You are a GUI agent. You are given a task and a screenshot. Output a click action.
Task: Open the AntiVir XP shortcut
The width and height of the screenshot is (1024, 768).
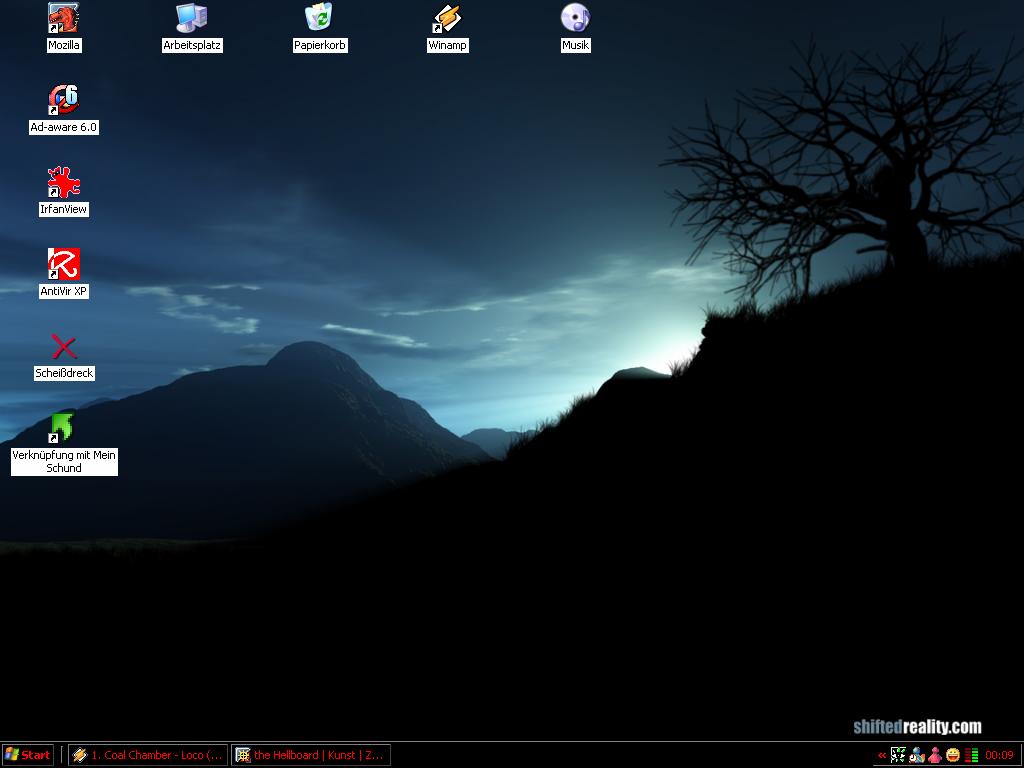tap(63, 264)
